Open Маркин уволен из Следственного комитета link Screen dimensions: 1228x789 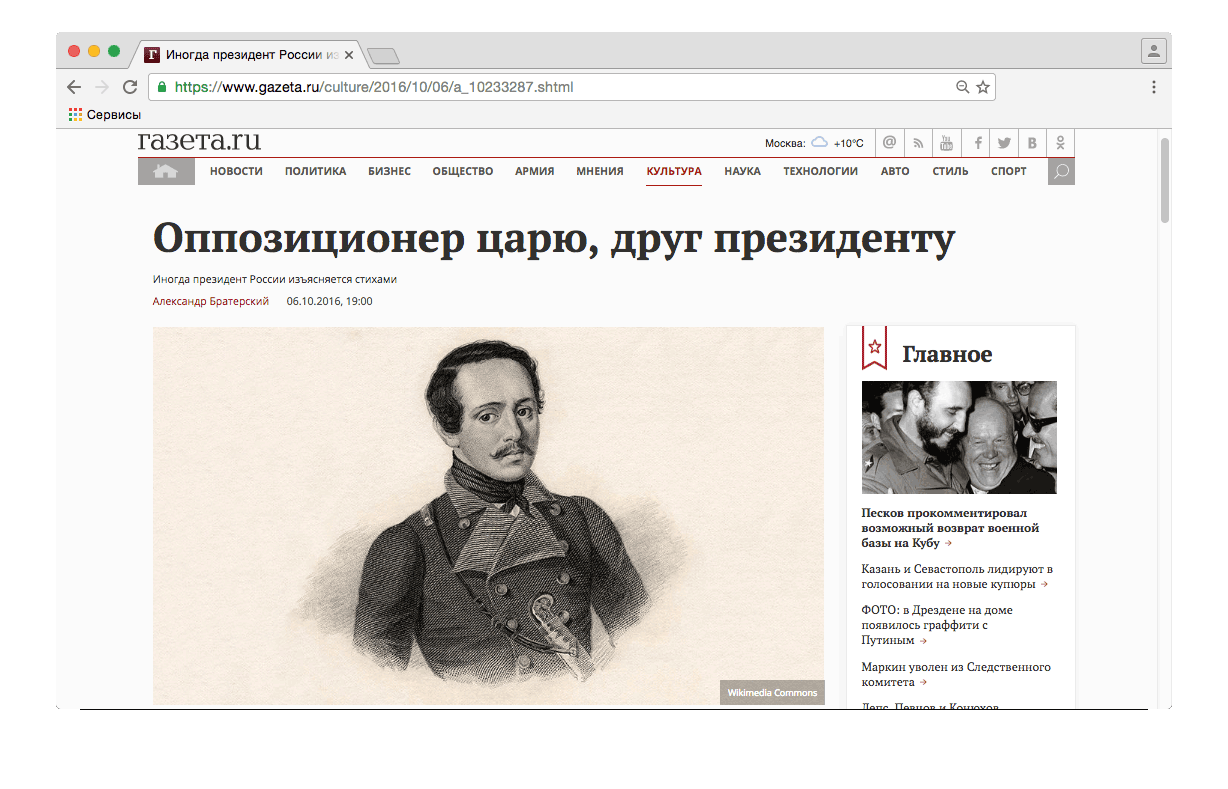[955, 674]
